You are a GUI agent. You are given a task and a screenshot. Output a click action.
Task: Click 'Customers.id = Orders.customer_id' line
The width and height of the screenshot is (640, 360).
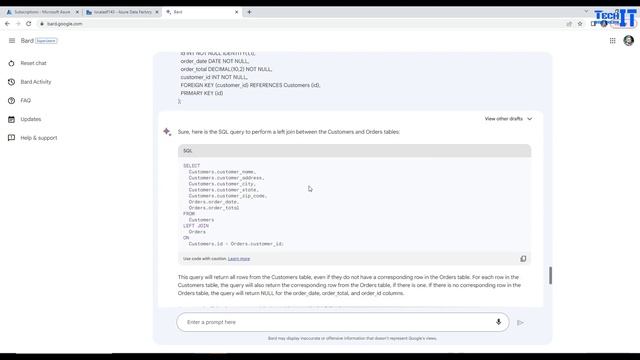pyautogui.click(x=236, y=244)
